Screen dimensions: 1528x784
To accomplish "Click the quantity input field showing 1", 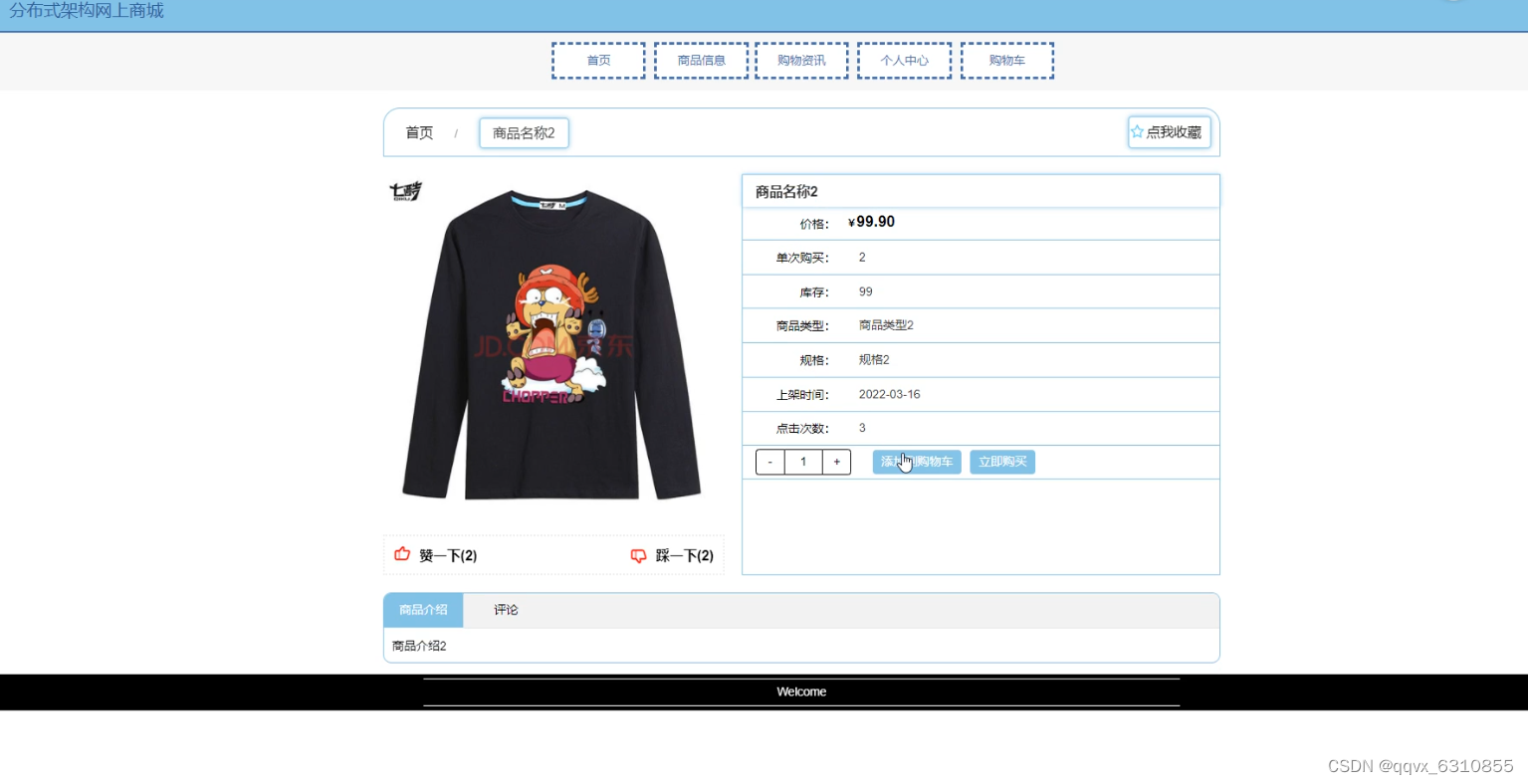I will click(802, 461).
